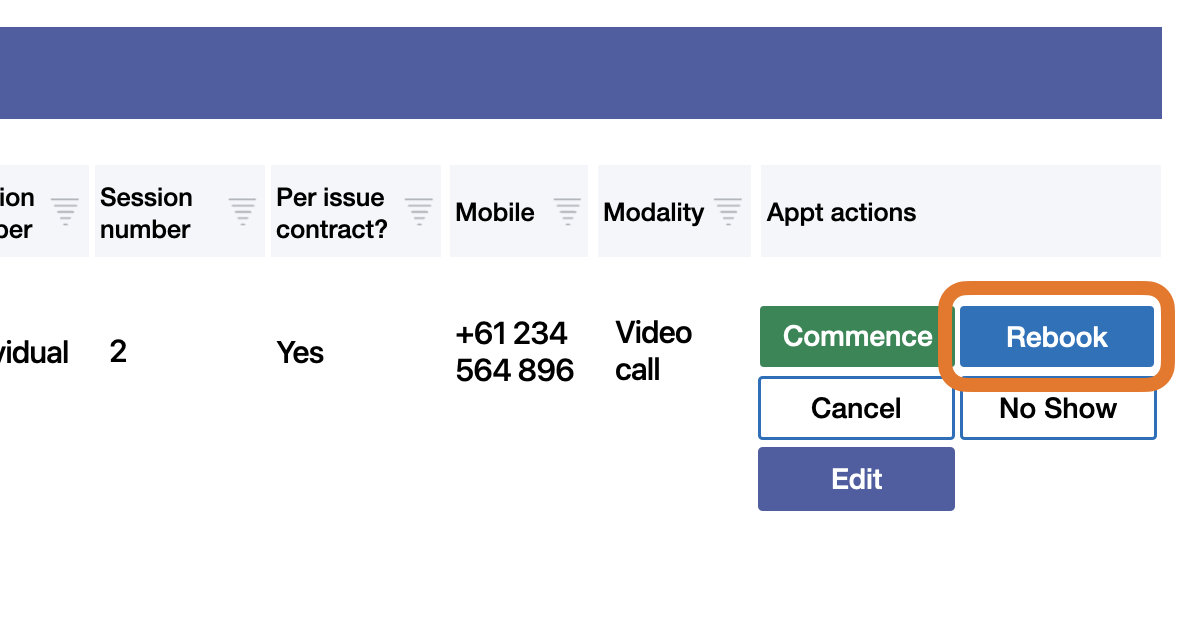
Task: Click the Per issue contract? header text
Action: click(x=331, y=213)
